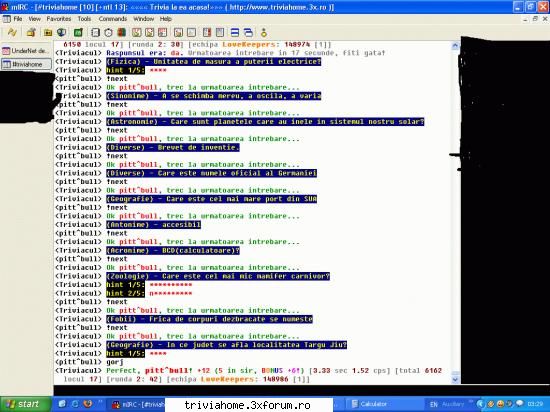Switch to the UnderNet status window
The image size is (550, 412).
tap(26, 51)
